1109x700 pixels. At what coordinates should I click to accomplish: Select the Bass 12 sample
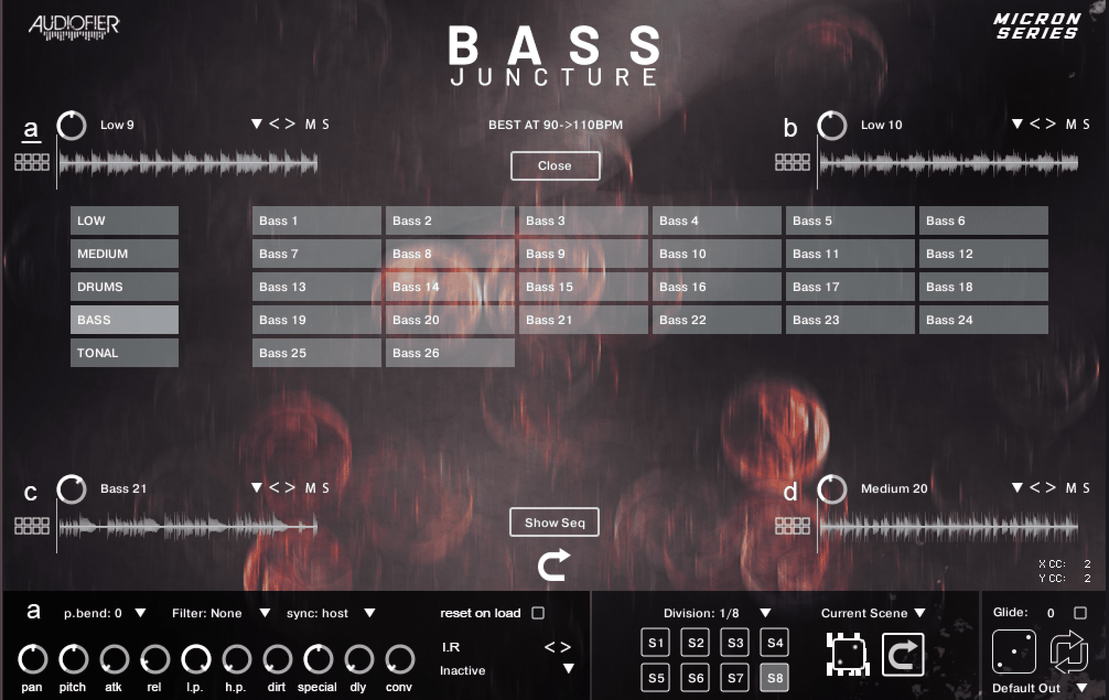[982, 253]
